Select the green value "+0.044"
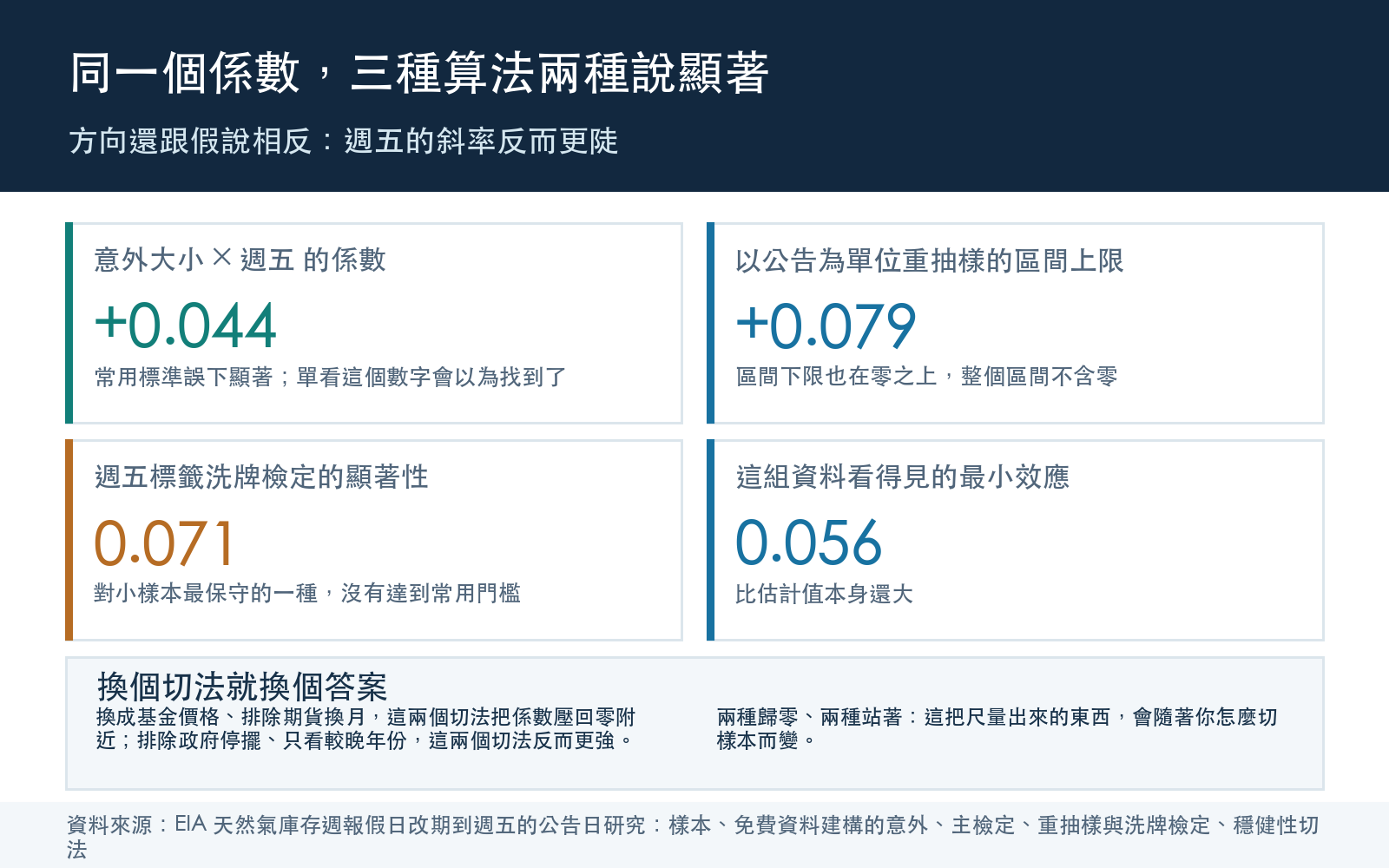The width and height of the screenshot is (1389, 868). (185, 325)
